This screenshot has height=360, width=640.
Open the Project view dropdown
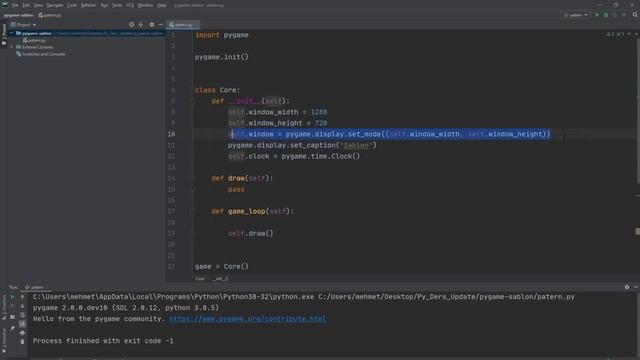click(x=23, y=24)
